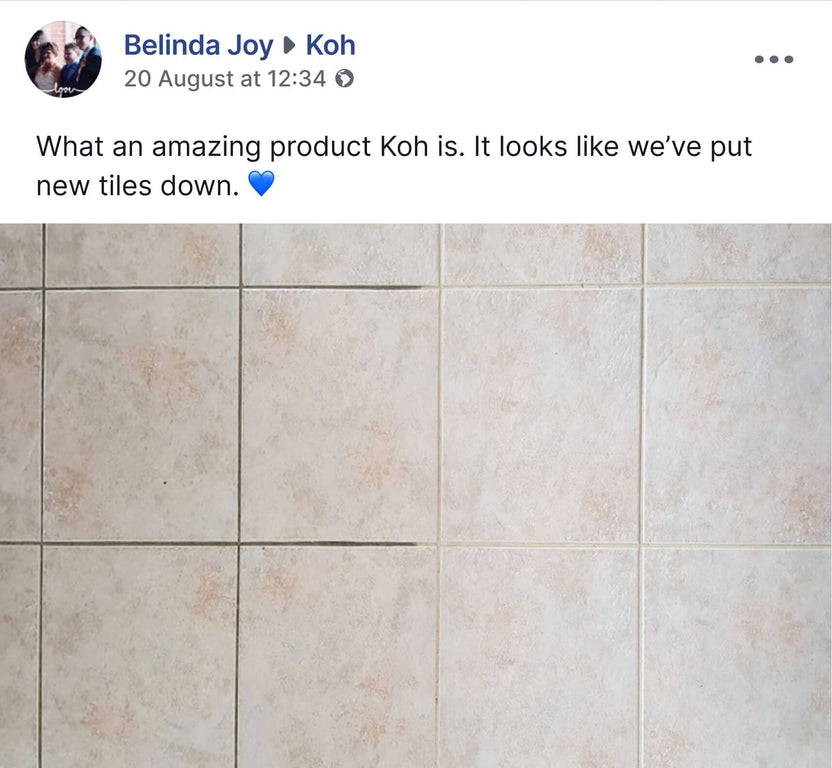Click the word Koh inside the post message
832x768 pixels.
pyautogui.click(x=404, y=146)
